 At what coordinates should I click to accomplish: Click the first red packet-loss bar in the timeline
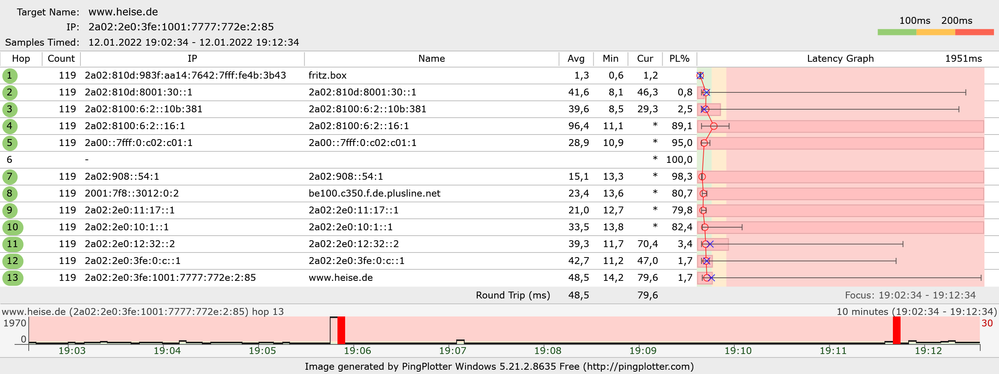coord(341,330)
